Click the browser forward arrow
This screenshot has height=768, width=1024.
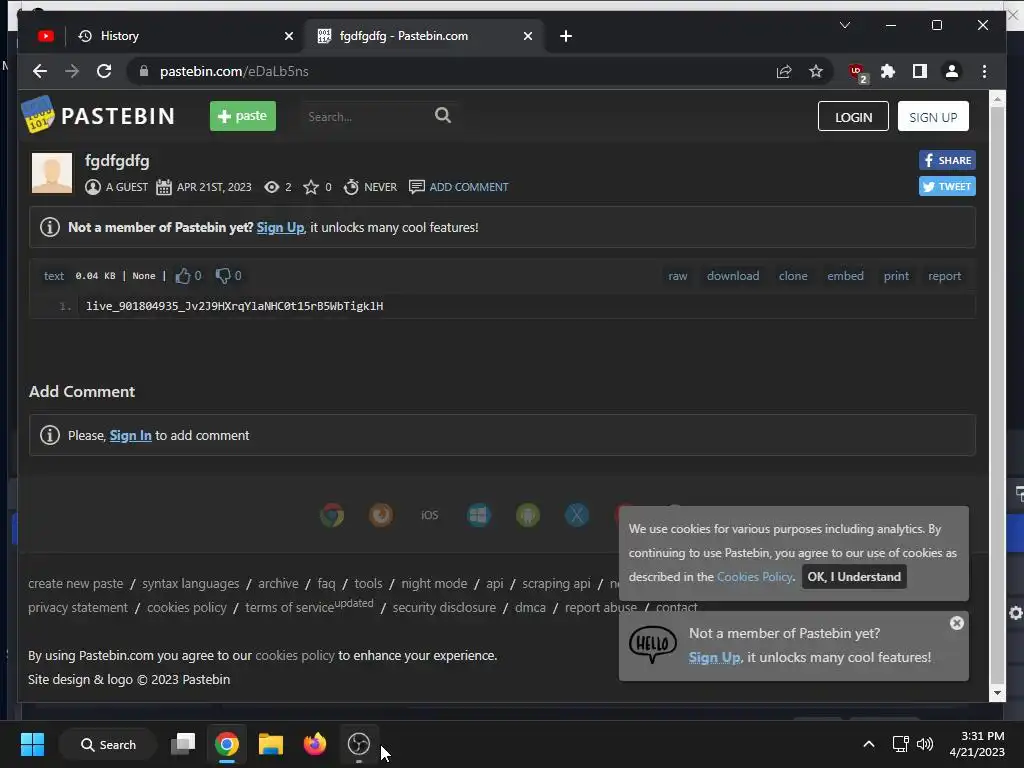(x=72, y=71)
